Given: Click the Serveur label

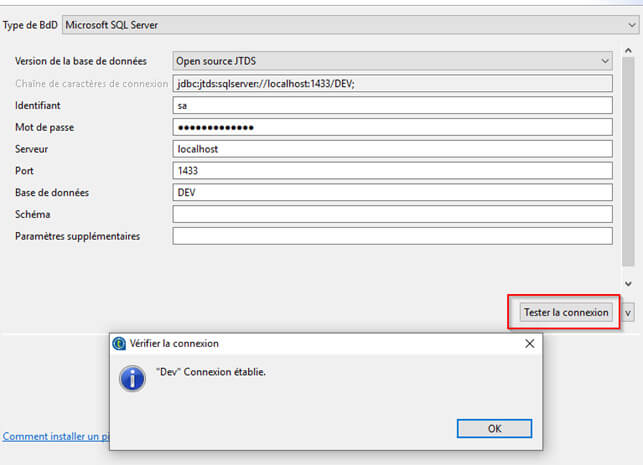Looking at the screenshot, I should click(x=32, y=149).
